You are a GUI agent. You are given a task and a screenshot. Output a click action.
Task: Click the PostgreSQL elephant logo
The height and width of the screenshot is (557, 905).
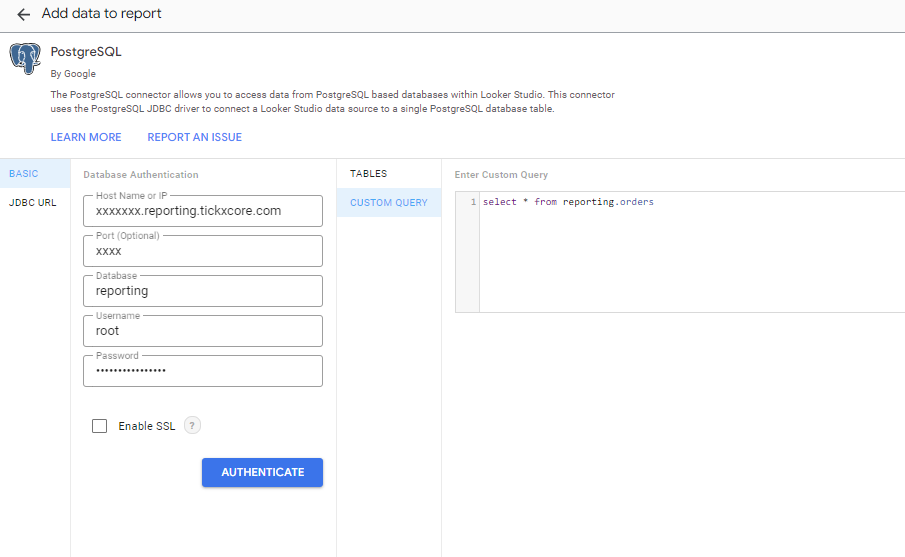tap(25, 59)
